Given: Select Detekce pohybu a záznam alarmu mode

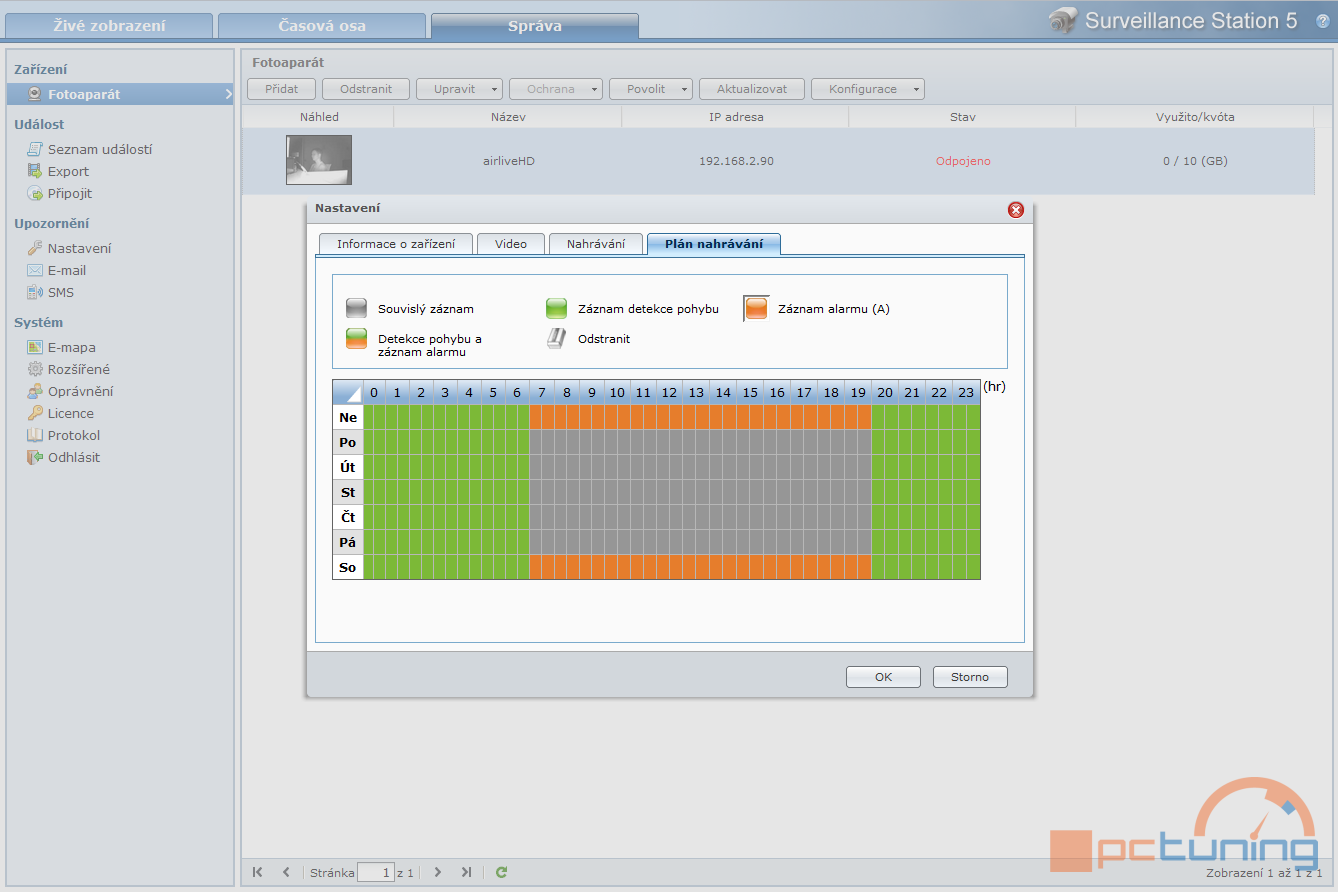Looking at the screenshot, I should pos(357,339).
